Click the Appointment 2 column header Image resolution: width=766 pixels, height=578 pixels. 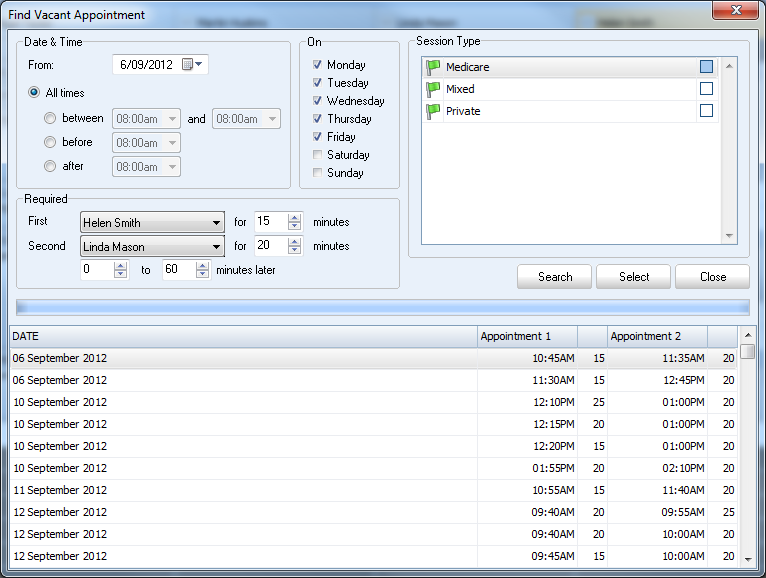pyautogui.click(x=658, y=336)
